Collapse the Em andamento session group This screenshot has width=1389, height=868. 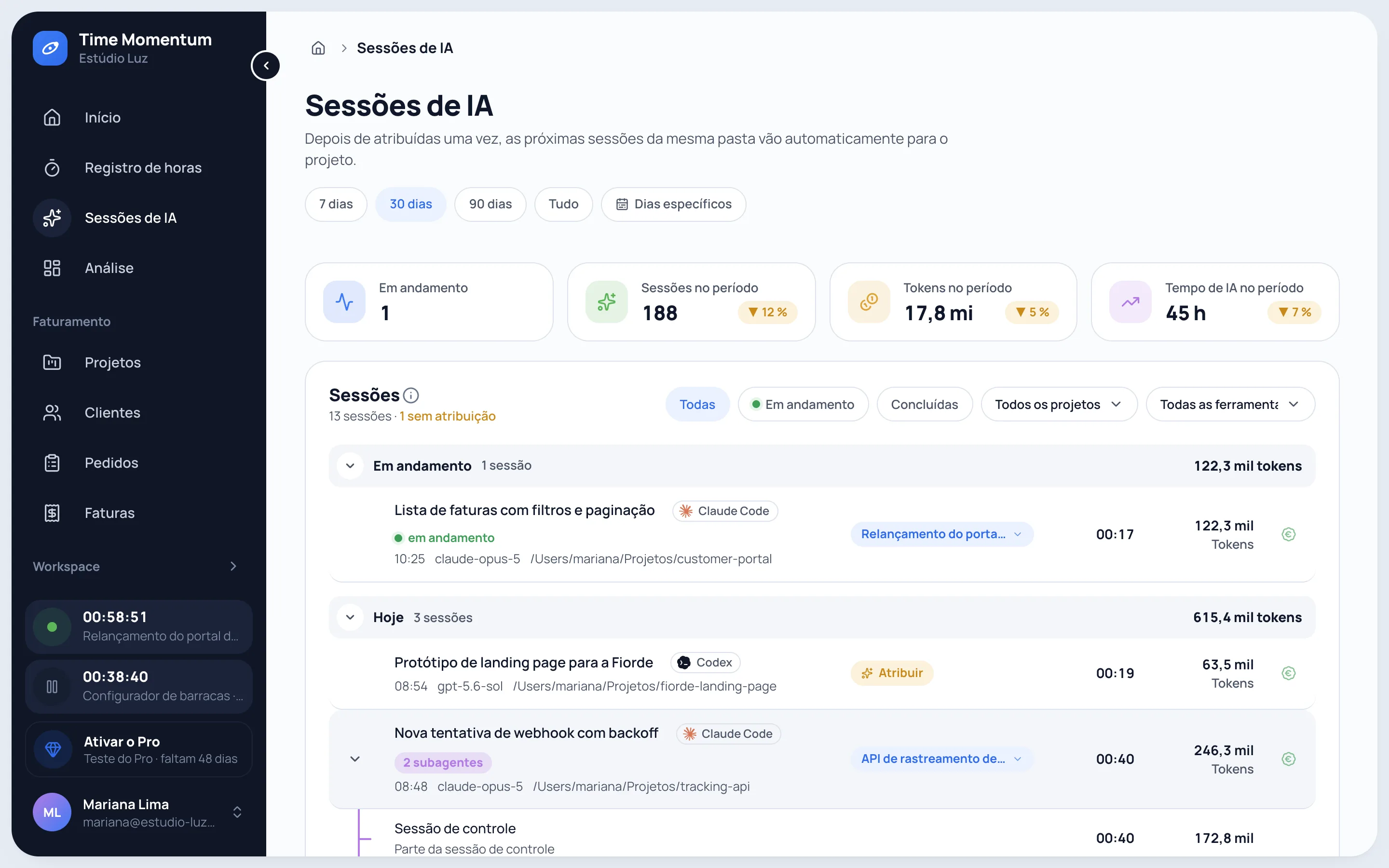pos(350,465)
